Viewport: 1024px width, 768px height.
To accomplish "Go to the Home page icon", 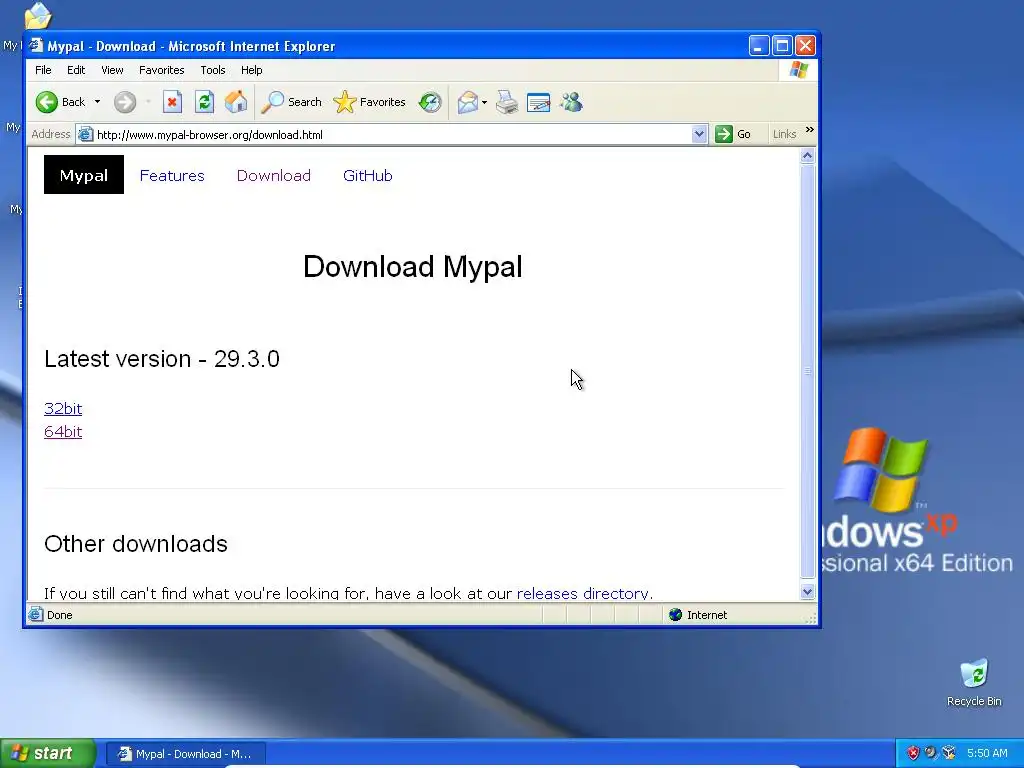I will pyautogui.click(x=236, y=102).
